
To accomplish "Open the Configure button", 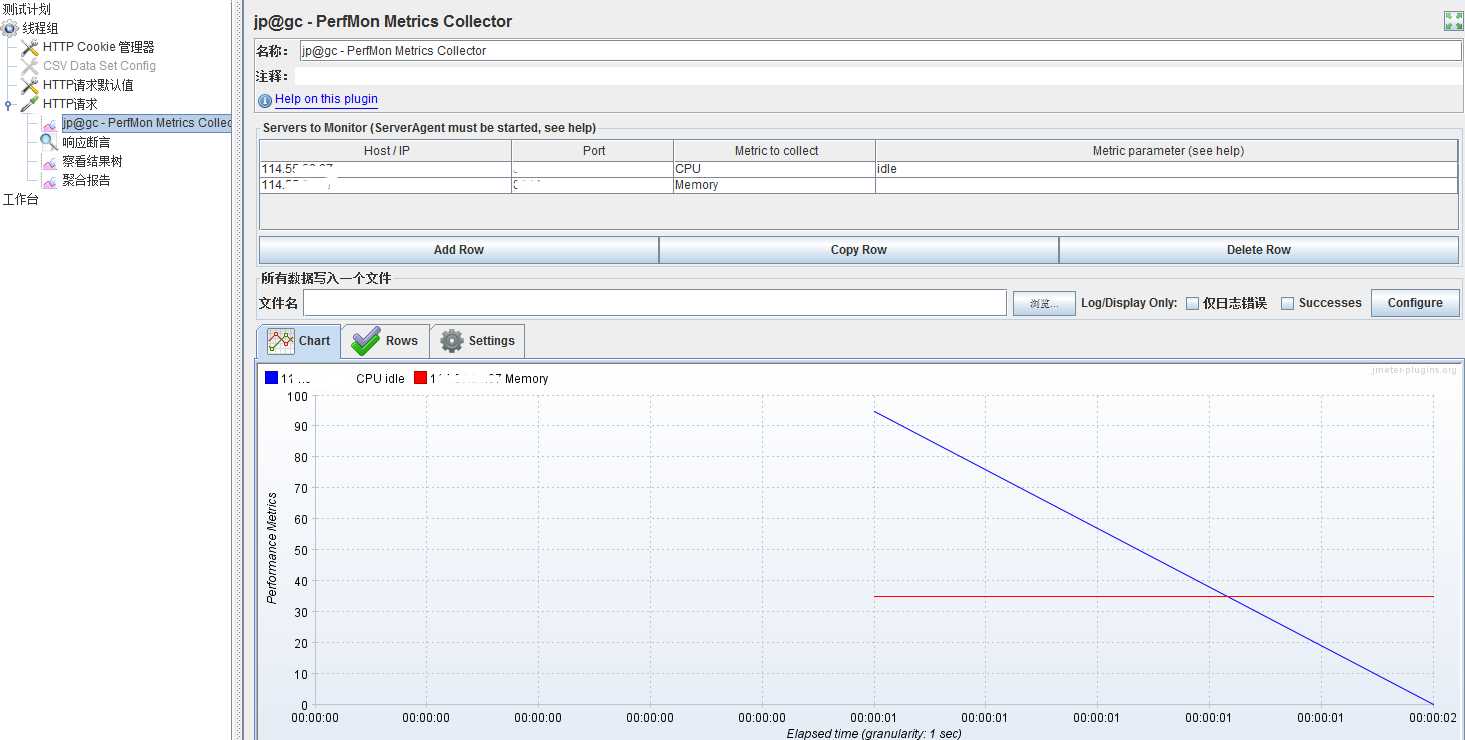I will (x=1415, y=303).
